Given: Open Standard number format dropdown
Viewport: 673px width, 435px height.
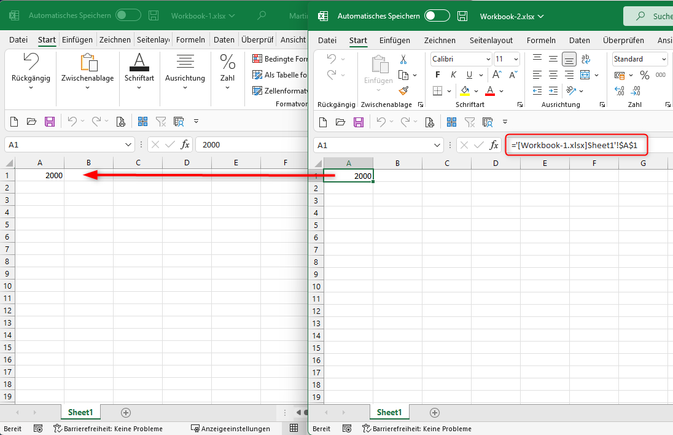Looking at the screenshot, I should pos(664,59).
